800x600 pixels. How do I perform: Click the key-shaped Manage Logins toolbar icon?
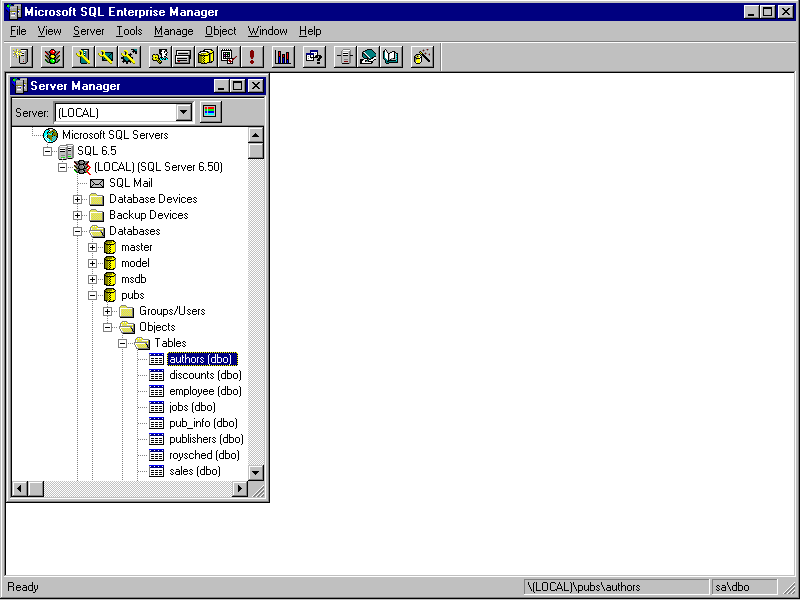83,57
